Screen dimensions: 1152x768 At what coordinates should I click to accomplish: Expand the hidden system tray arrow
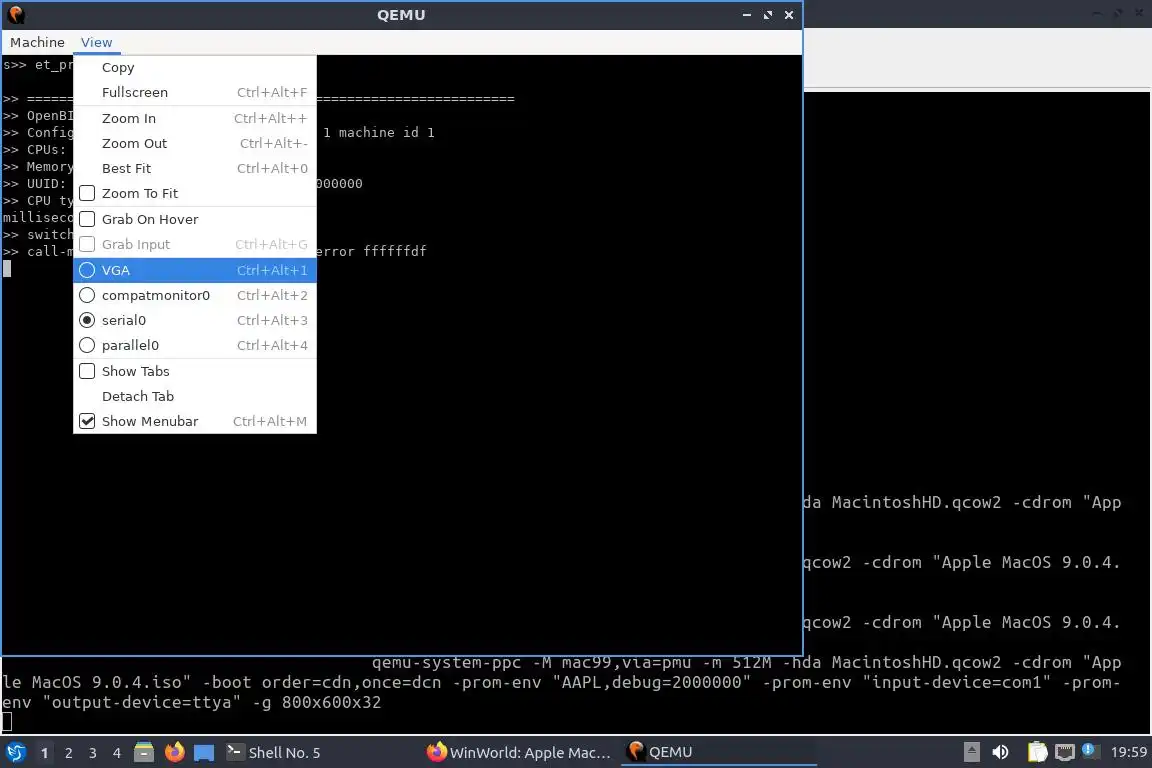[x=971, y=753]
